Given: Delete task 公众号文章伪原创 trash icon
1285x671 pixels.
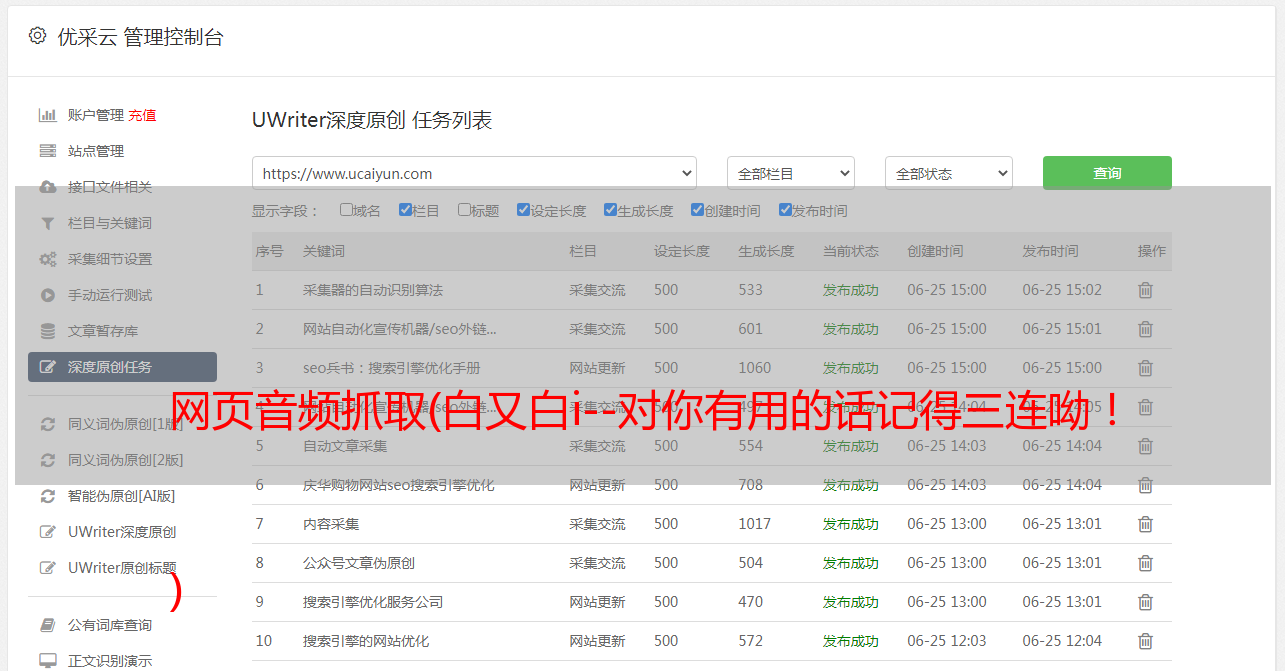Looking at the screenshot, I should [1145, 563].
